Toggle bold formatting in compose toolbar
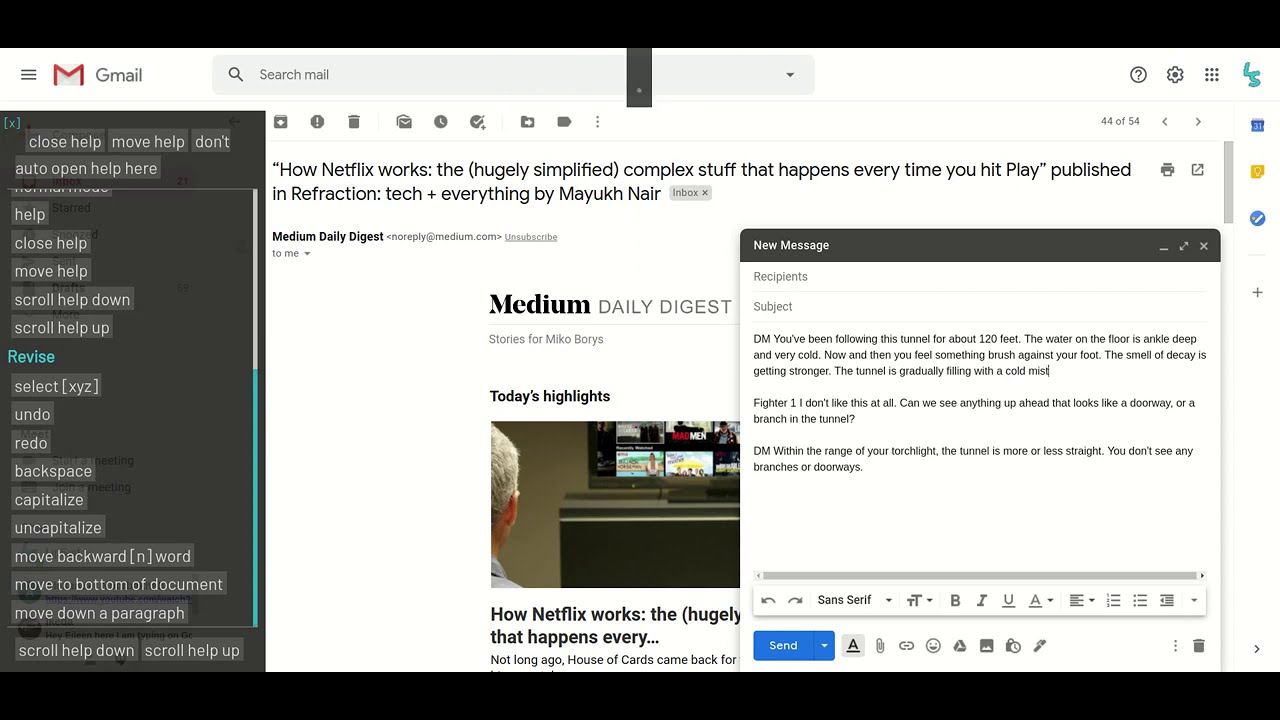This screenshot has width=1280, height=720. click(x=955, y=601)
